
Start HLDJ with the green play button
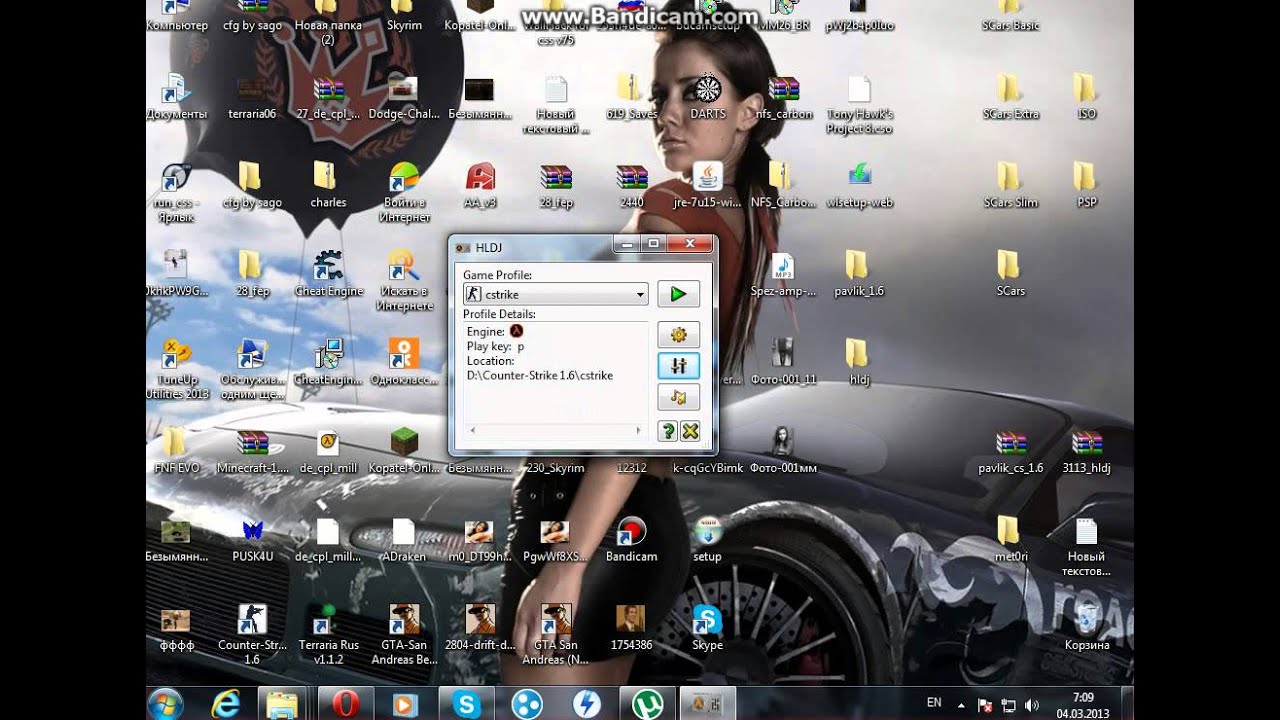(x=678, y=294)
